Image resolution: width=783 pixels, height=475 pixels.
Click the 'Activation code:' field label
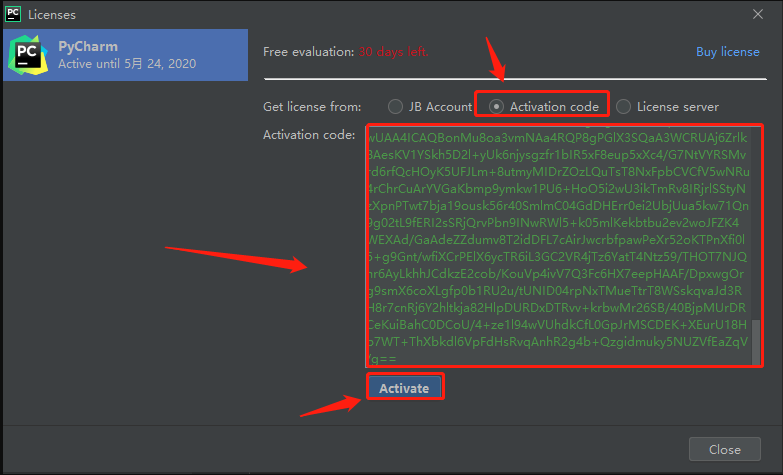[x=309, y=135]
